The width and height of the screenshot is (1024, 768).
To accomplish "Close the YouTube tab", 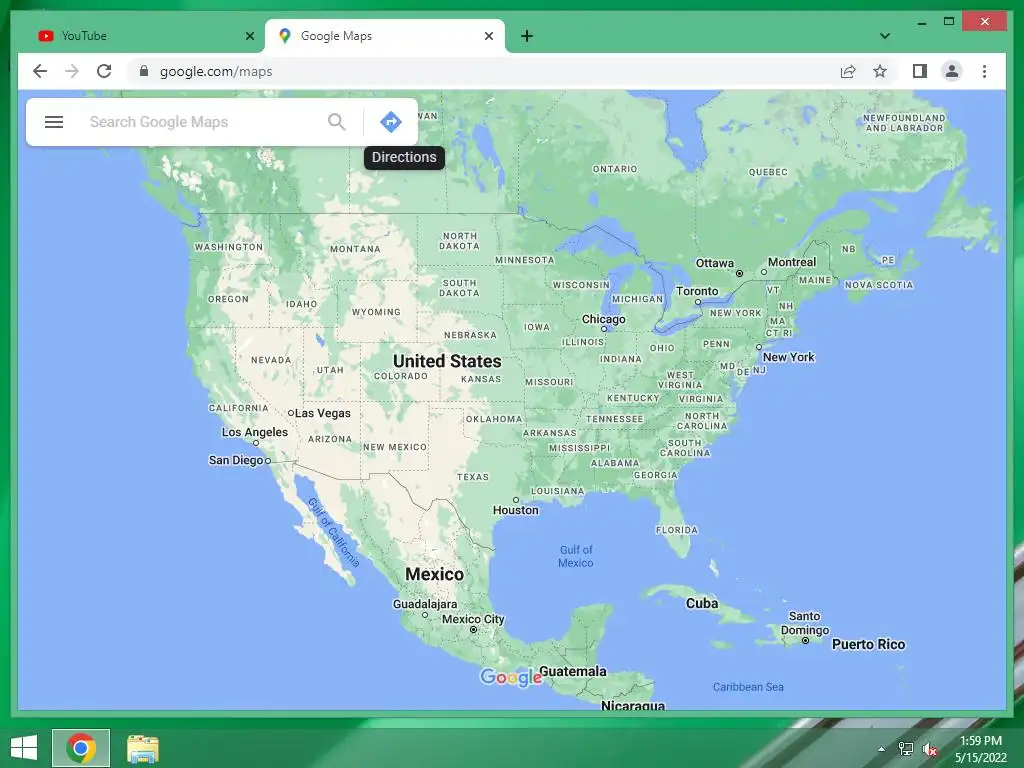I will [x=249, y=36].
